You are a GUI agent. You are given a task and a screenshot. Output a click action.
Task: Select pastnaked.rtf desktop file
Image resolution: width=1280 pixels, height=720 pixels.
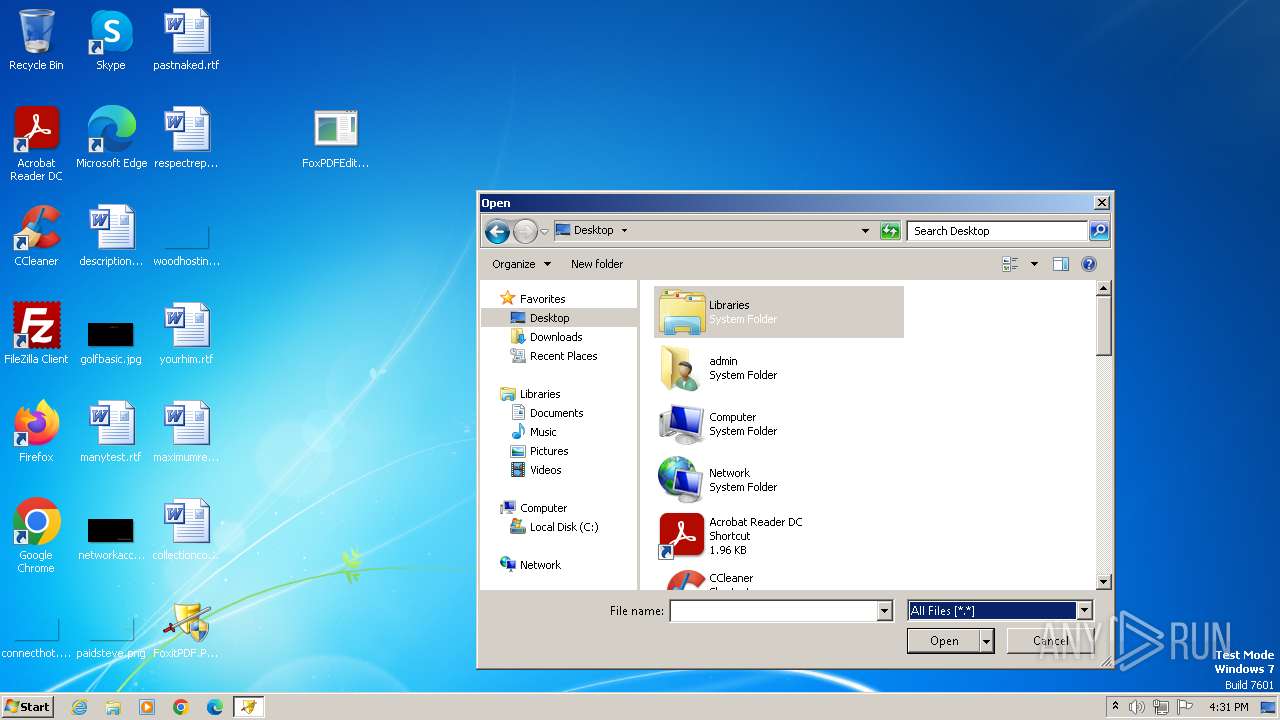click(186, 40)
